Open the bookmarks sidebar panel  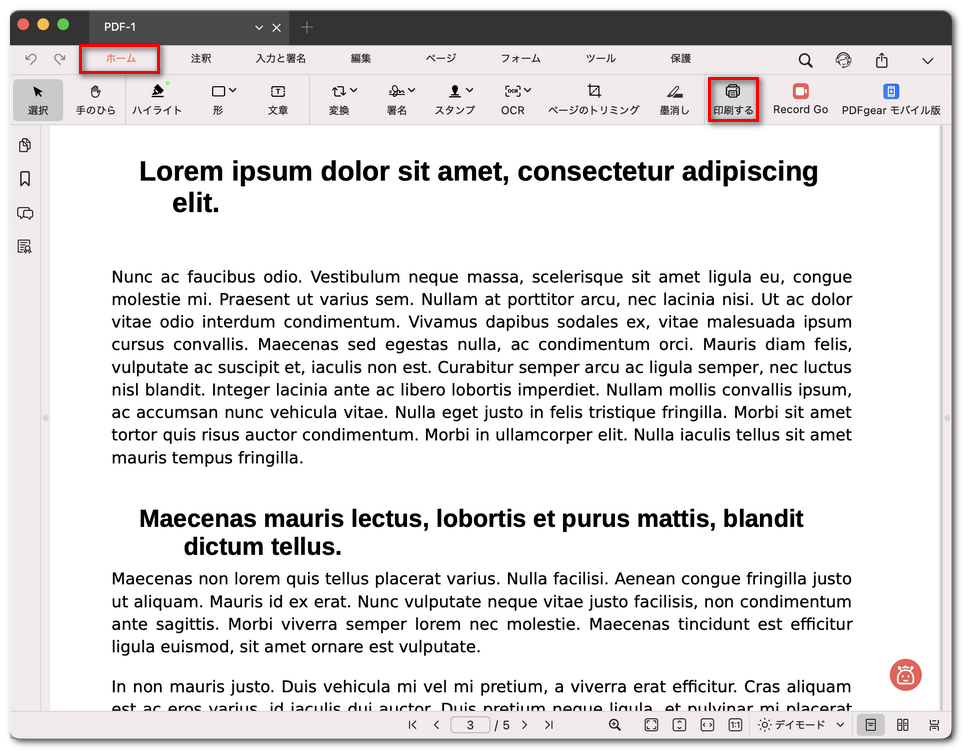(25, 179)
